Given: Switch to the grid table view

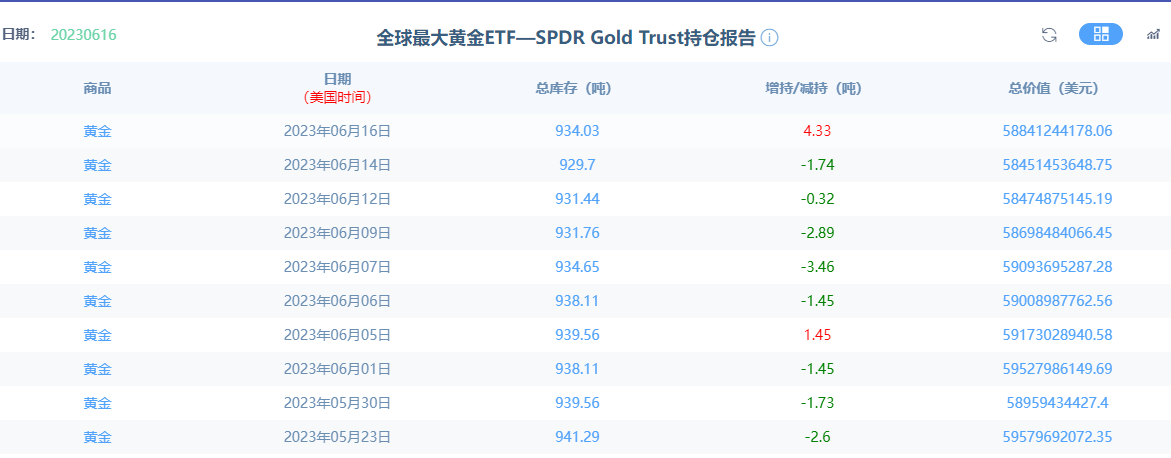Looking at the screenshot, I should pyautogui.click(x=1101, y=34).
